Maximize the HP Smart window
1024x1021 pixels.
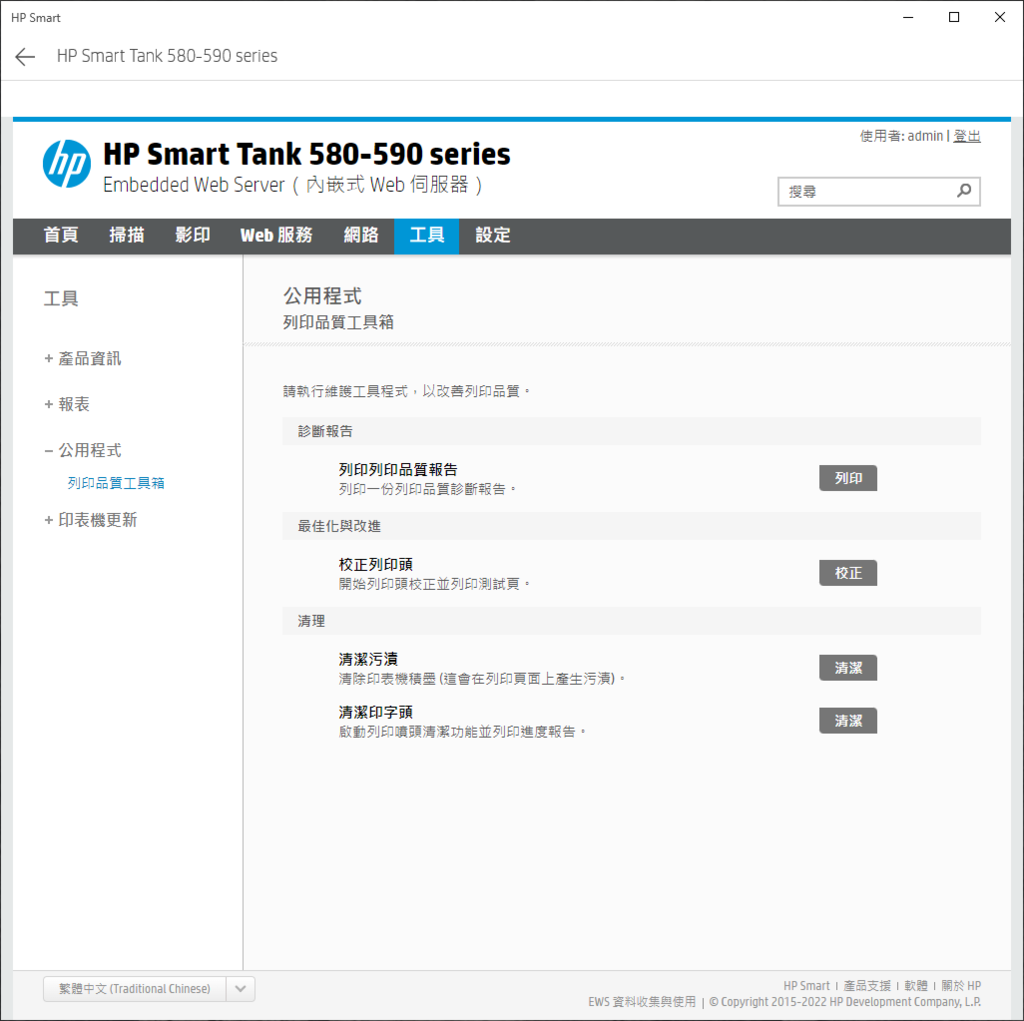point(953,18)
